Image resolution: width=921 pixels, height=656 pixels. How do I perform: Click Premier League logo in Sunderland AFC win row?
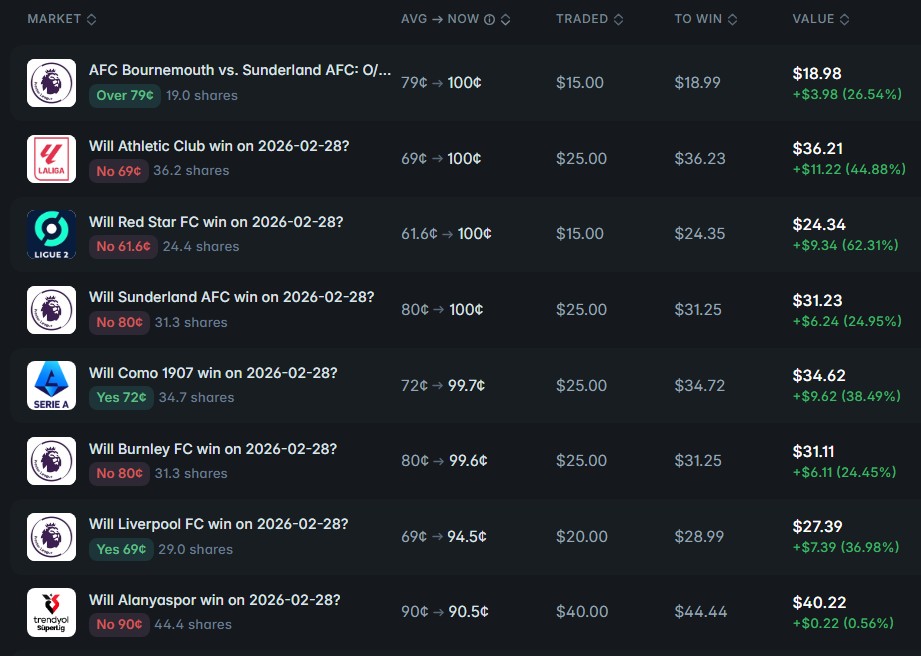[51, 310]
